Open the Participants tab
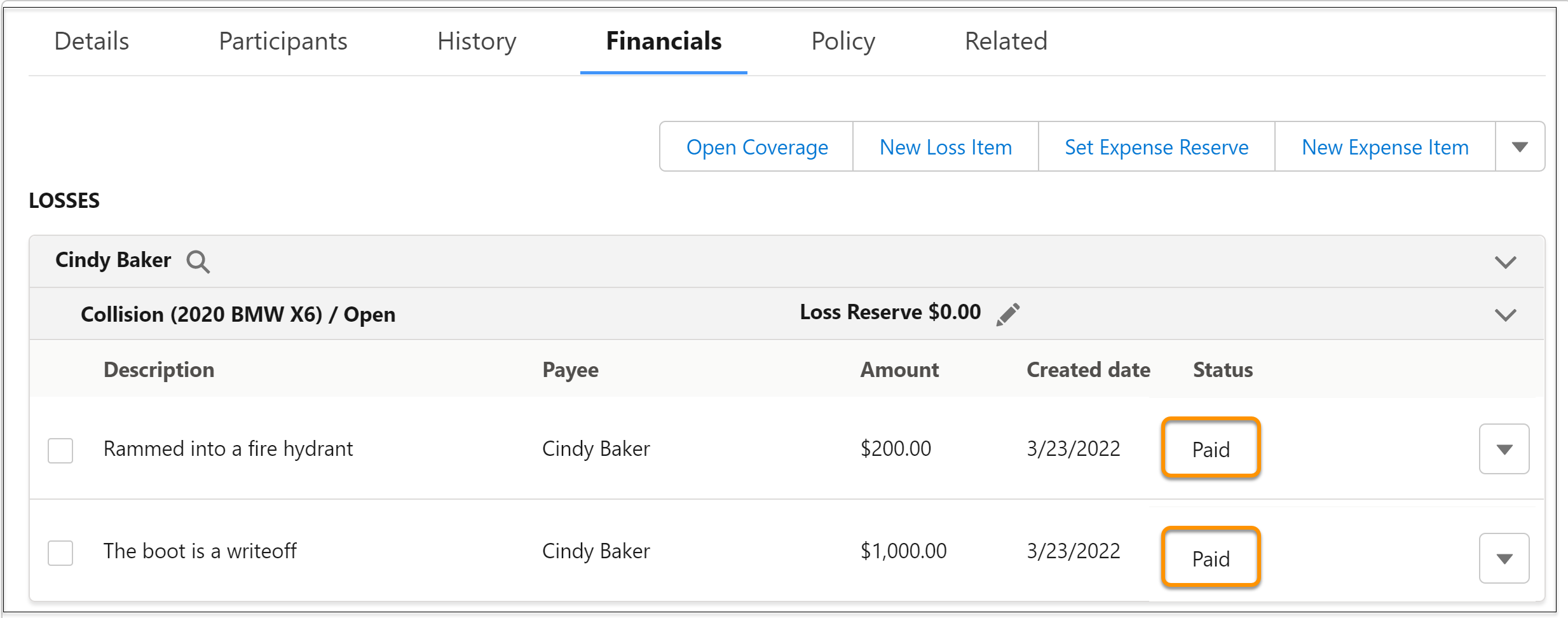Viewport: 1568px width, 618px height. [x=283, y=41]
